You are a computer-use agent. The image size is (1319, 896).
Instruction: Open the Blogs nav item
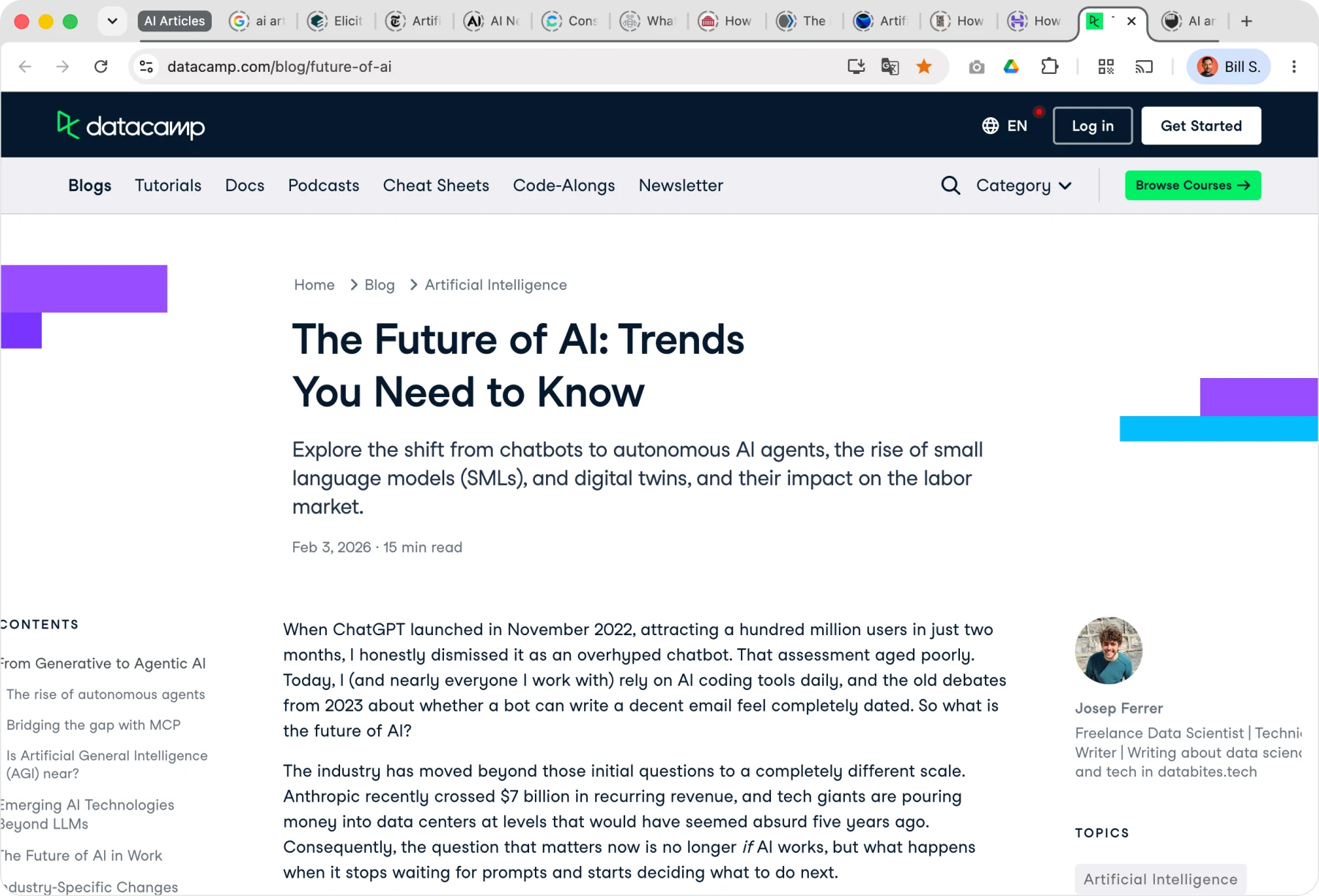point(90,185)
